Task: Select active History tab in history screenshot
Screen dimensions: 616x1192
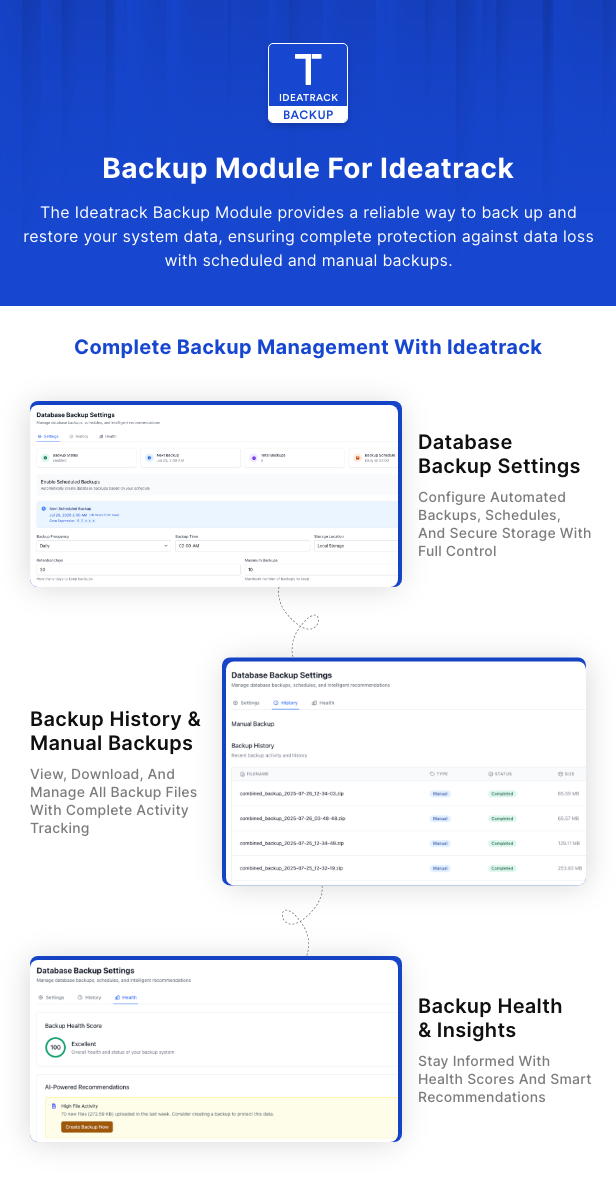Action: tap(286, 702)
